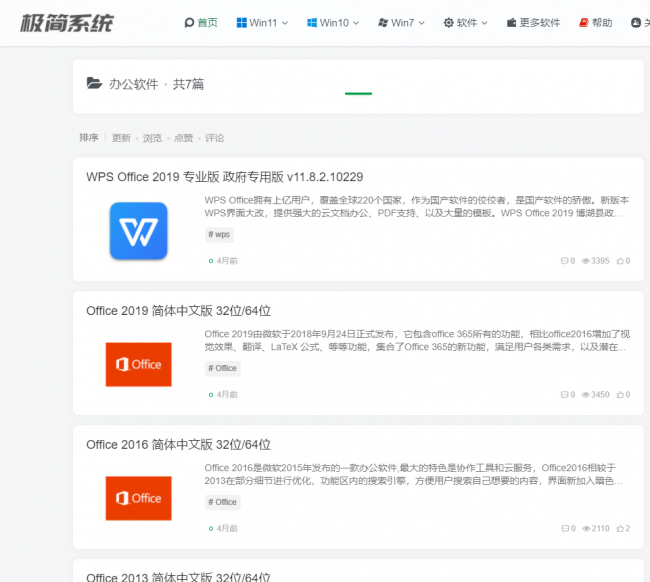Open the WPS Office 2019 专业版 article title

click(x=225, y=177)
